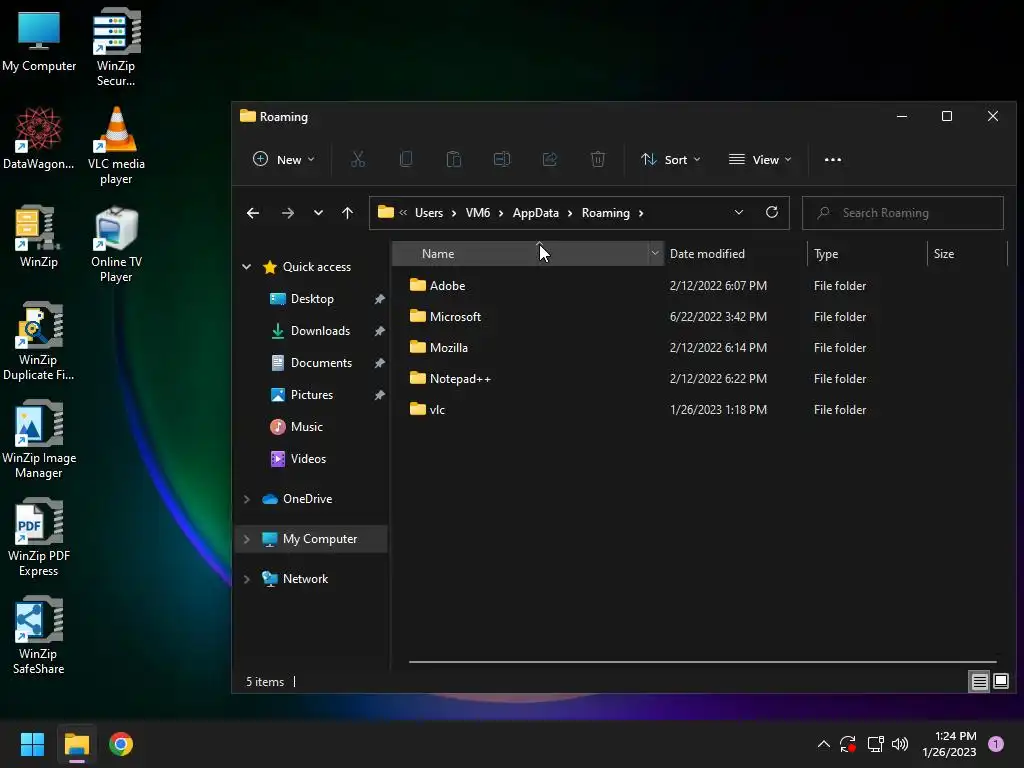Click the Delete trash can icon
The height and width of the screenshot is (768, 1024).
[598, 159]
